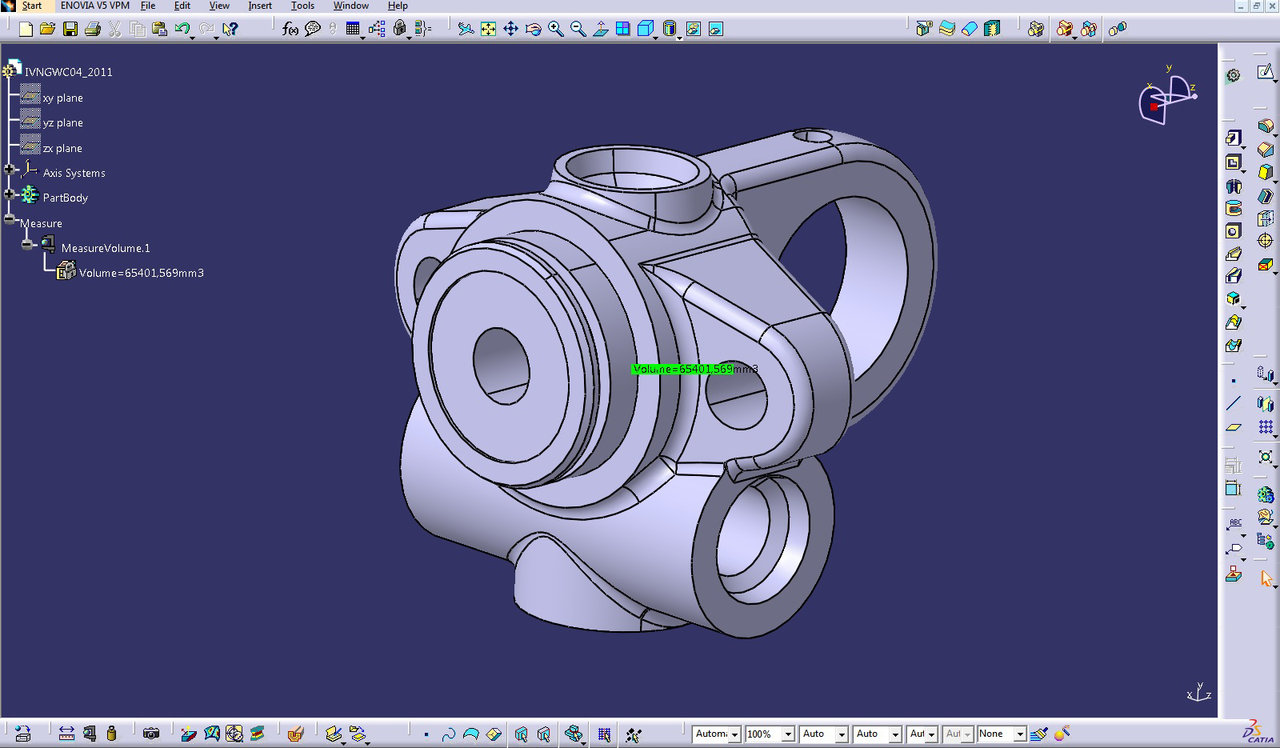This screenshot has height=748, width=1280.
Task: Select the Chamfer tool
Action: 1266,149
